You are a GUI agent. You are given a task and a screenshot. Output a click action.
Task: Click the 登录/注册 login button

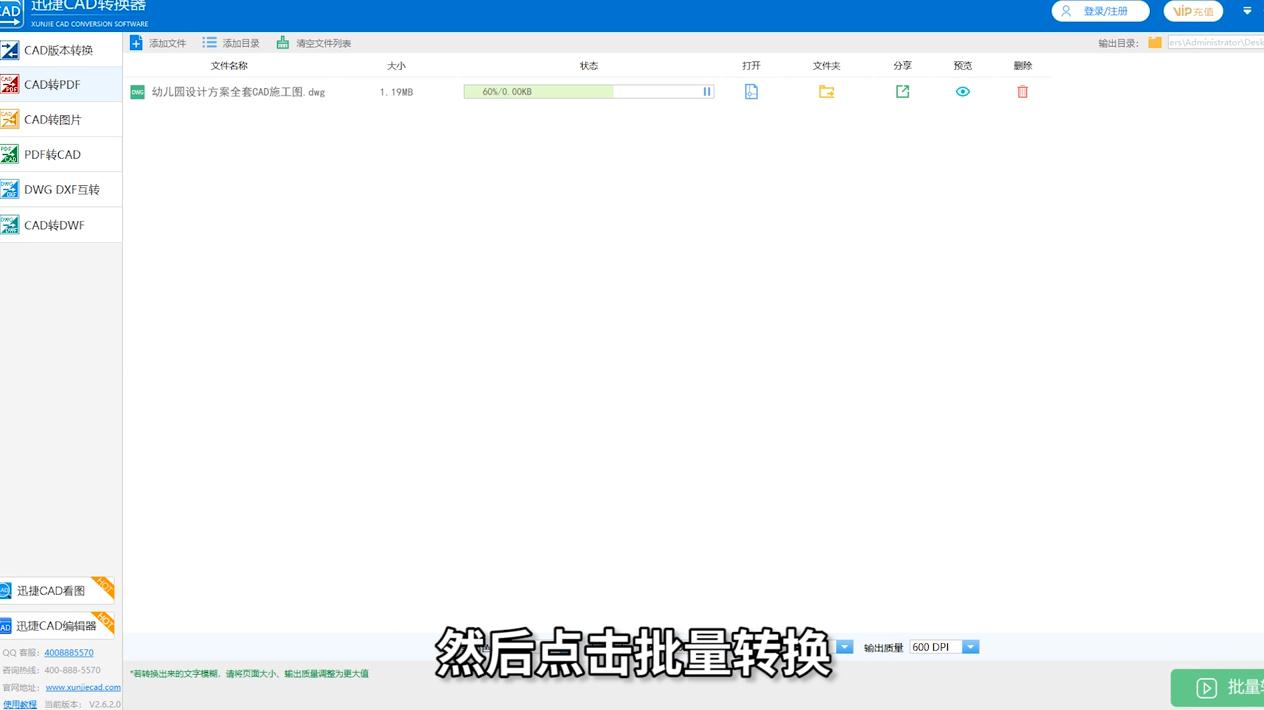1099,11
